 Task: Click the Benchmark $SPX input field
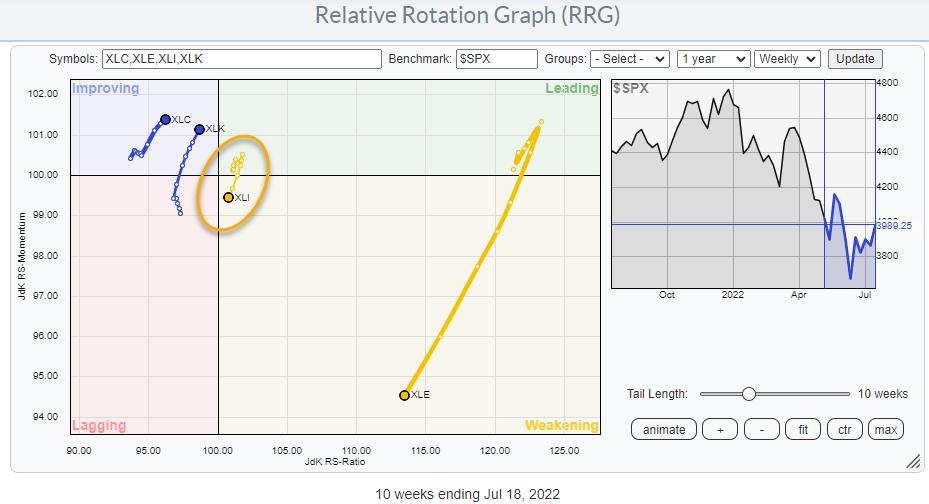tap(496, 59)
